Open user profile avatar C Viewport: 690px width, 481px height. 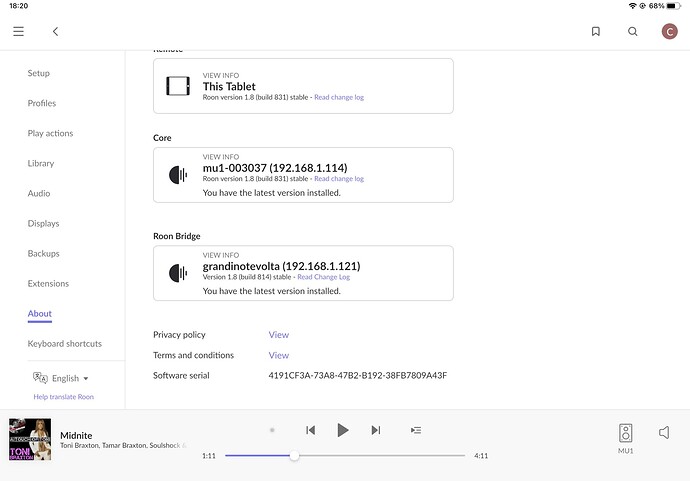[669, 31]
